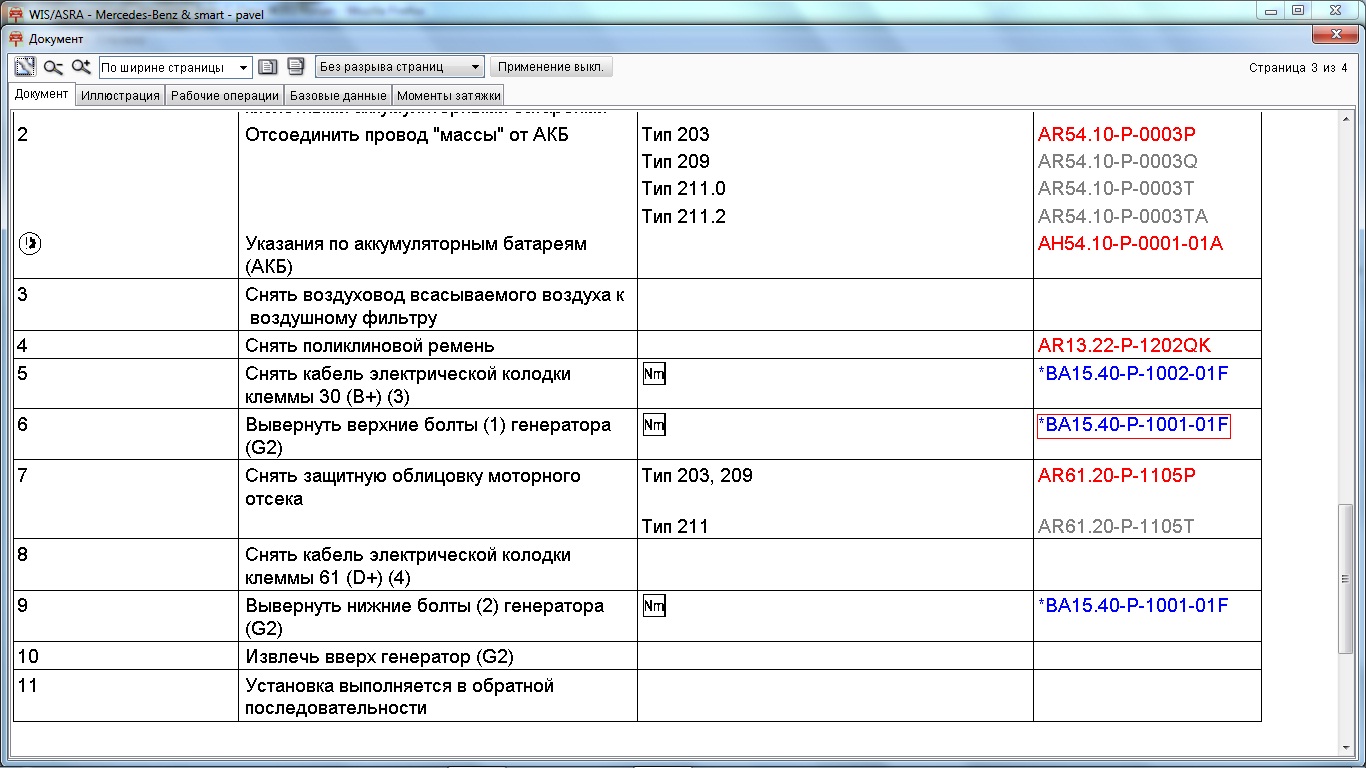Click the Nm torque icon in row 5

point(654,374)
